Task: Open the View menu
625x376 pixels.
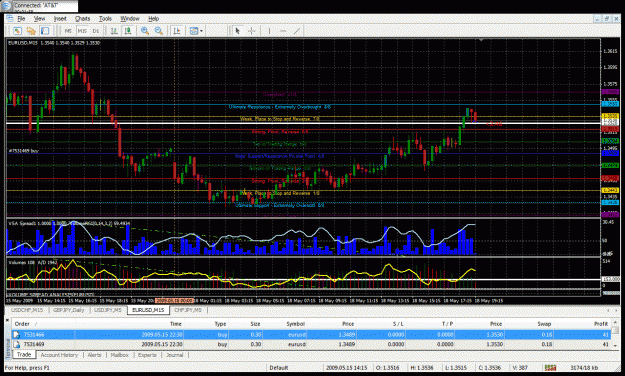Action: [x=39, y=18]
